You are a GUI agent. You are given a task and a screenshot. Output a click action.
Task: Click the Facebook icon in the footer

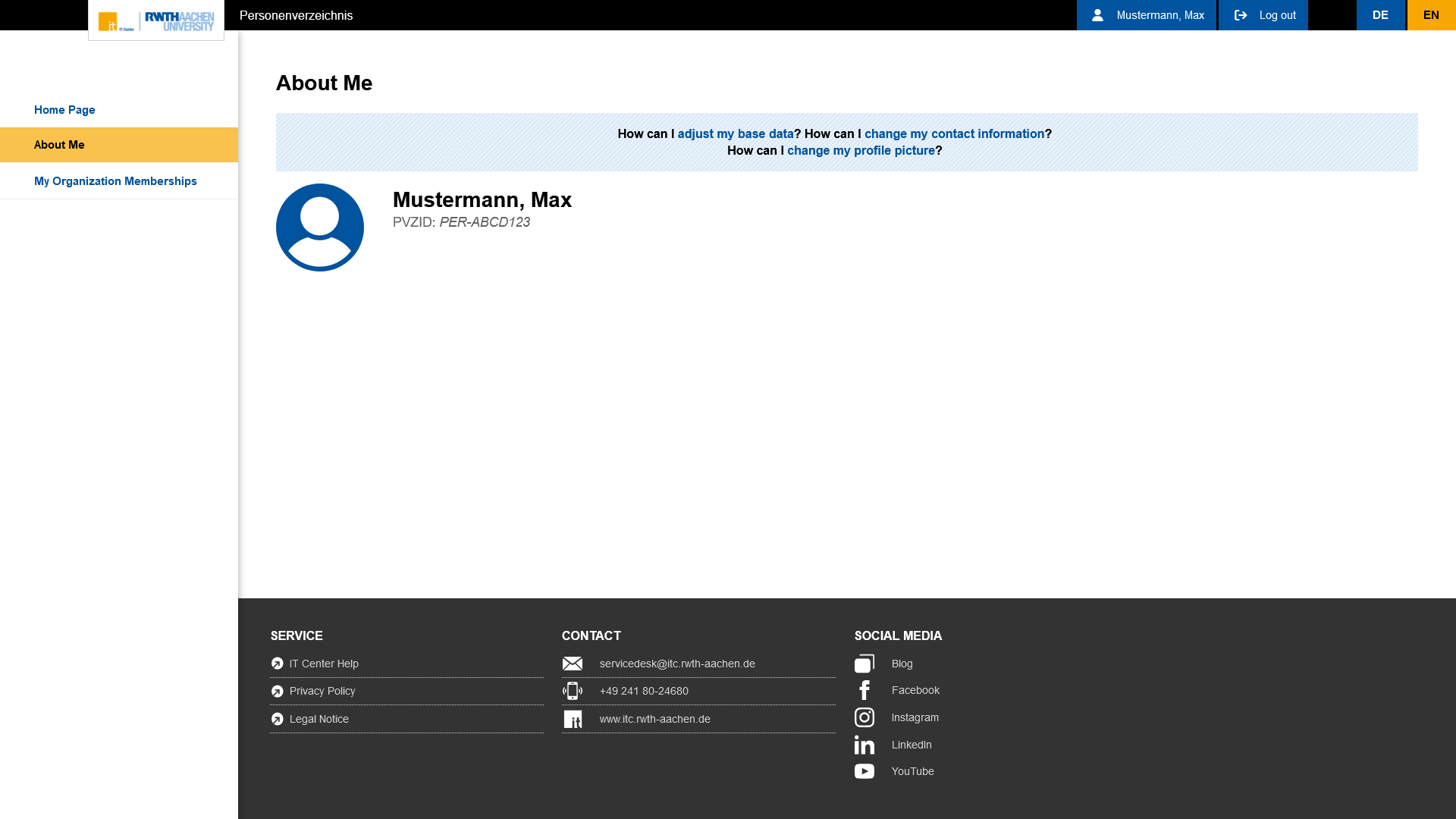click(x=864, y=690)
